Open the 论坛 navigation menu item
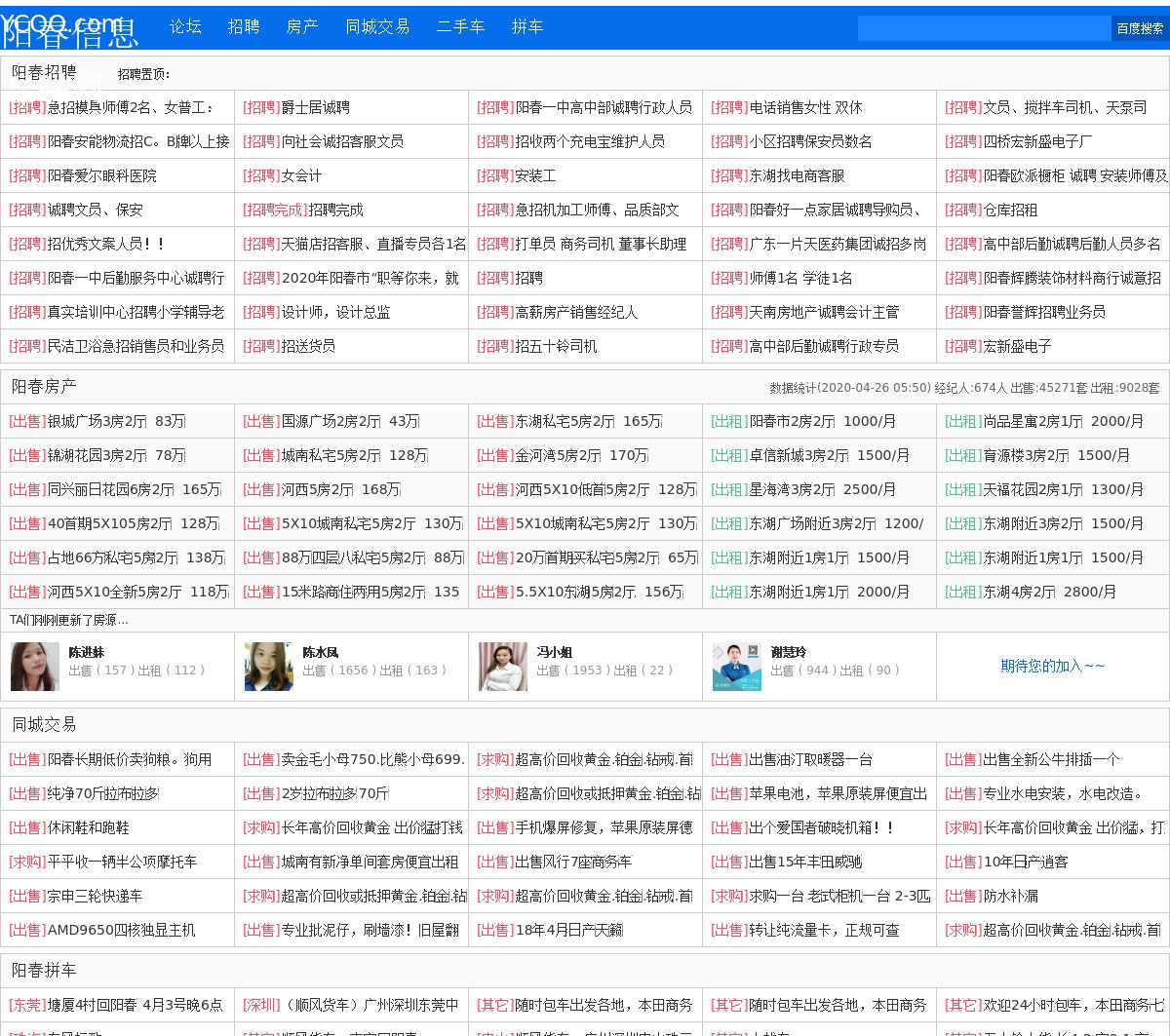Screen dimensions: 1170x1036 click(x=185, y=27)
